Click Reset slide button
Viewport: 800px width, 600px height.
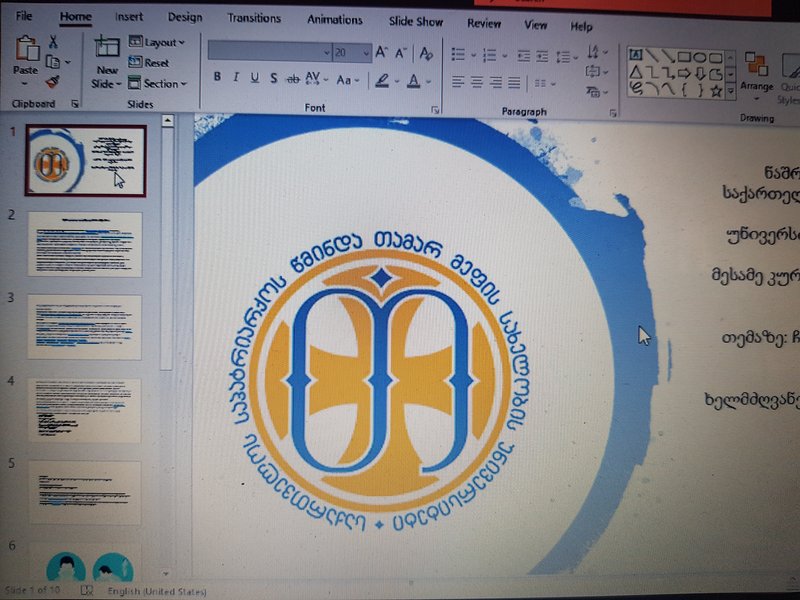(148, 63)
